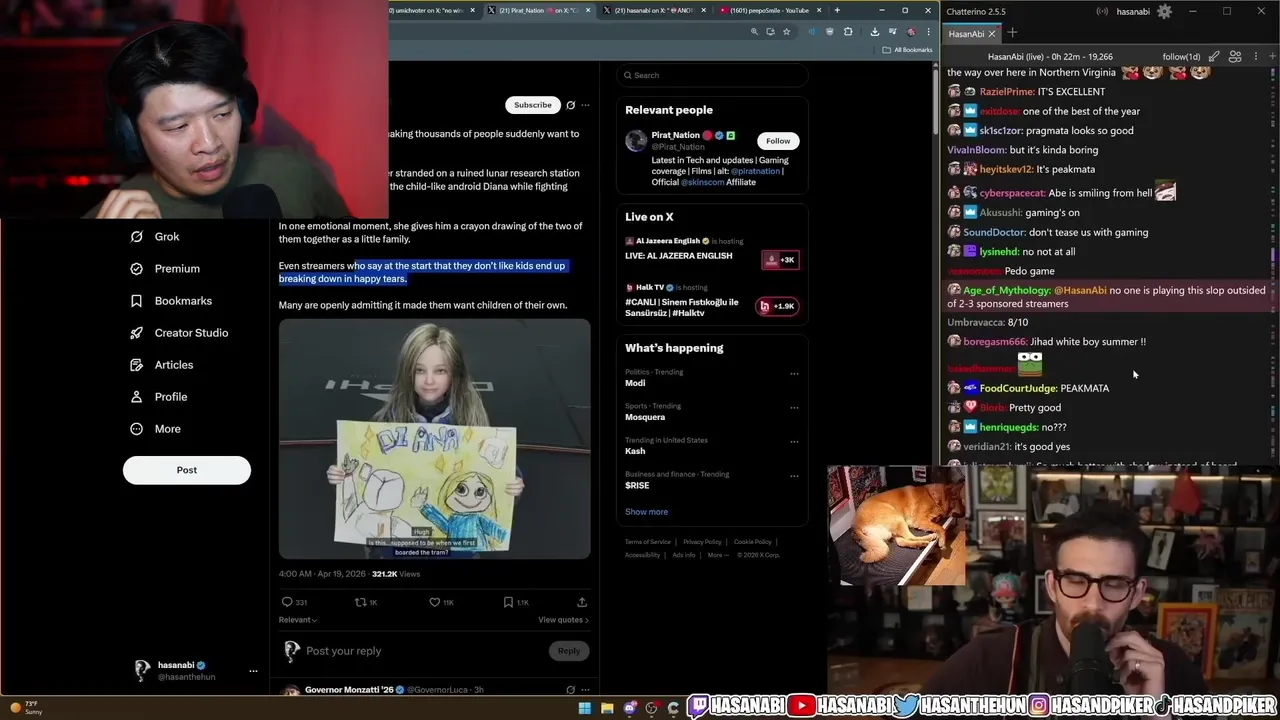Open the $RISE trending topic
This screenshot has width=1280, height=720.
click(637, 485)
